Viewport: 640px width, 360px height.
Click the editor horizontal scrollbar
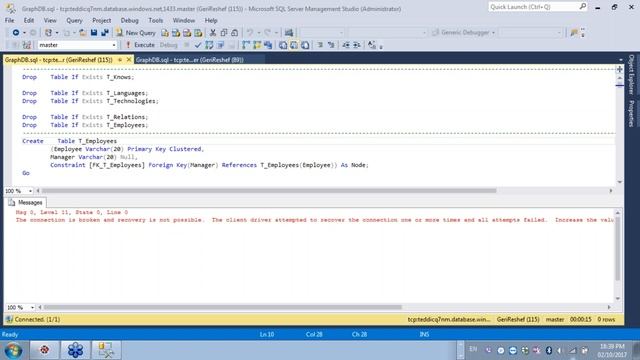269,191
